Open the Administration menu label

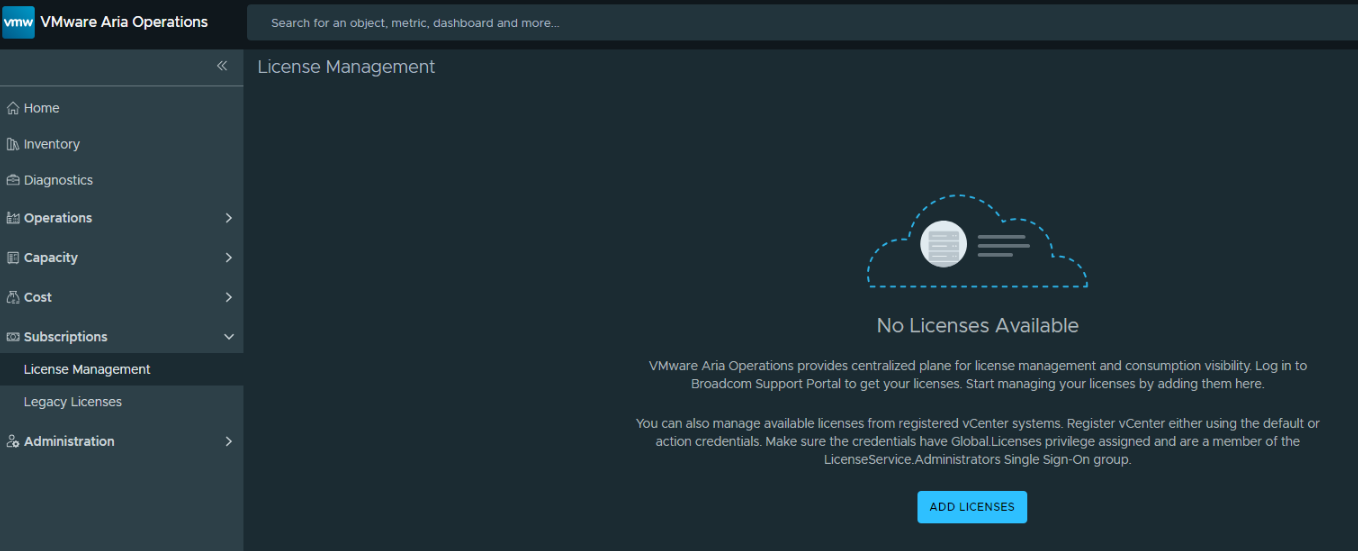[69, 441]
